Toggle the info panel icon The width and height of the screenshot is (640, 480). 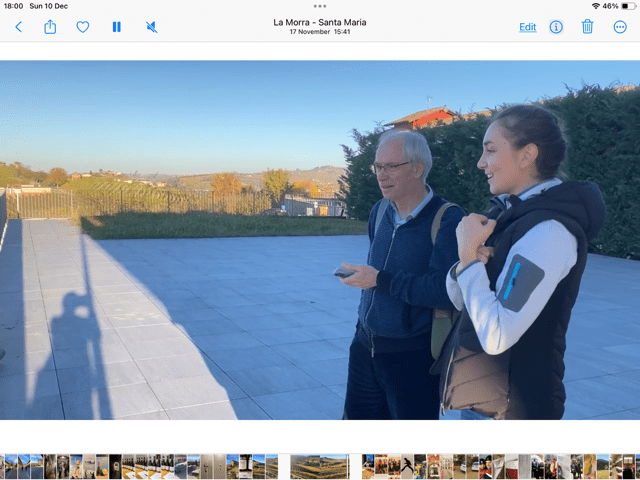[556, 27]
